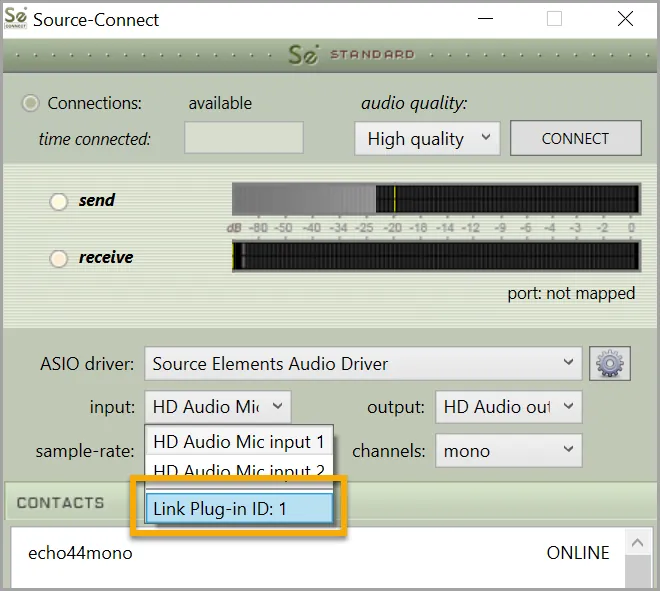Toggle the receive indicator button
Screen dimensions: 660x591
tap(59, 258)
